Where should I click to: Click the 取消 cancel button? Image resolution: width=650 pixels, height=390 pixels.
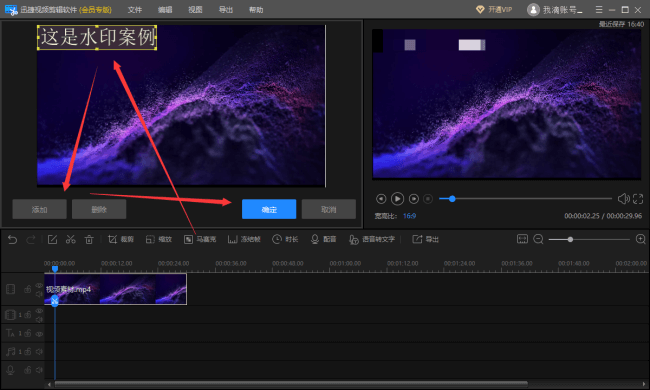[329, 209]
